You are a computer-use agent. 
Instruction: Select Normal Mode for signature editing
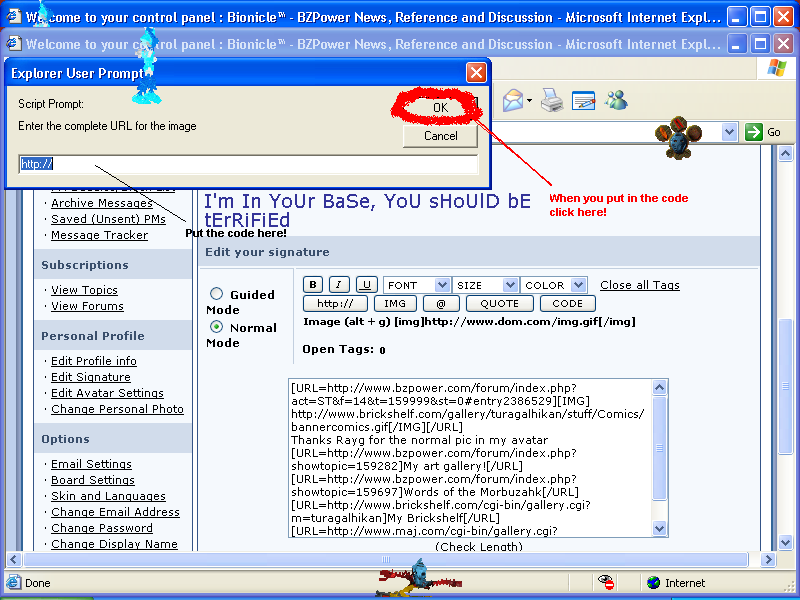[x=216, y=325]
